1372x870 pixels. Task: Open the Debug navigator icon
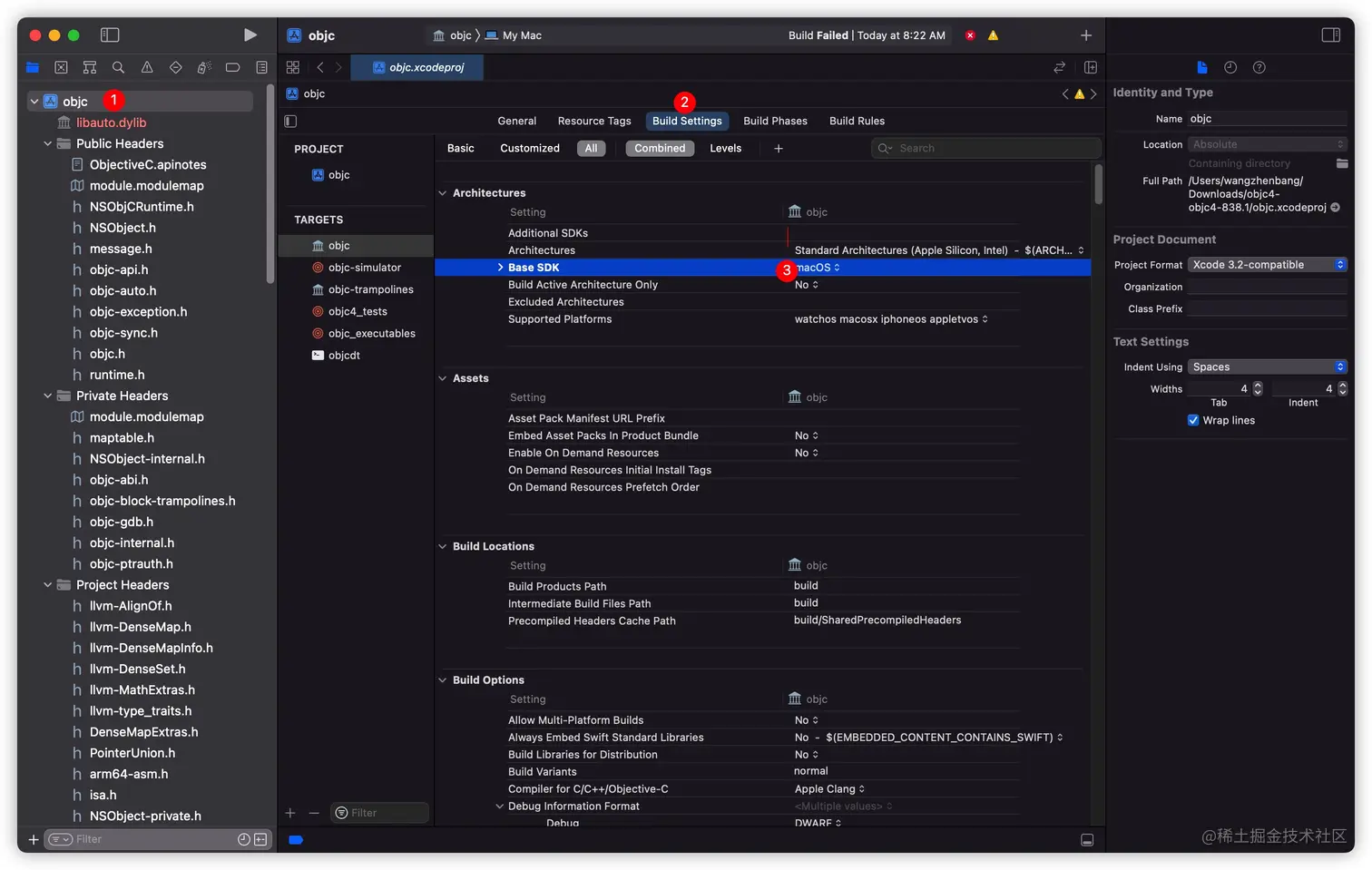point(204,67)
